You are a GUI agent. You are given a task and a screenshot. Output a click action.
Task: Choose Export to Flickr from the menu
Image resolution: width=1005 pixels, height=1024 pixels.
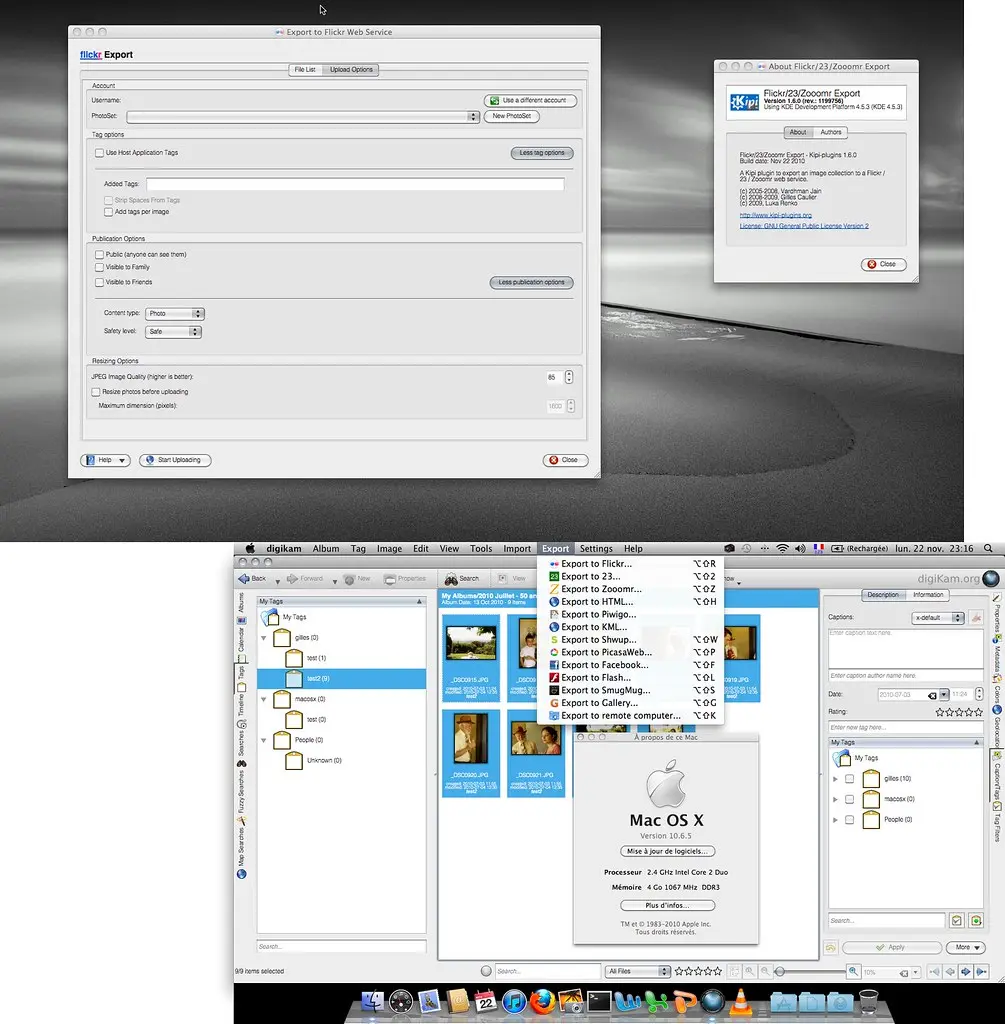[596, 564]
